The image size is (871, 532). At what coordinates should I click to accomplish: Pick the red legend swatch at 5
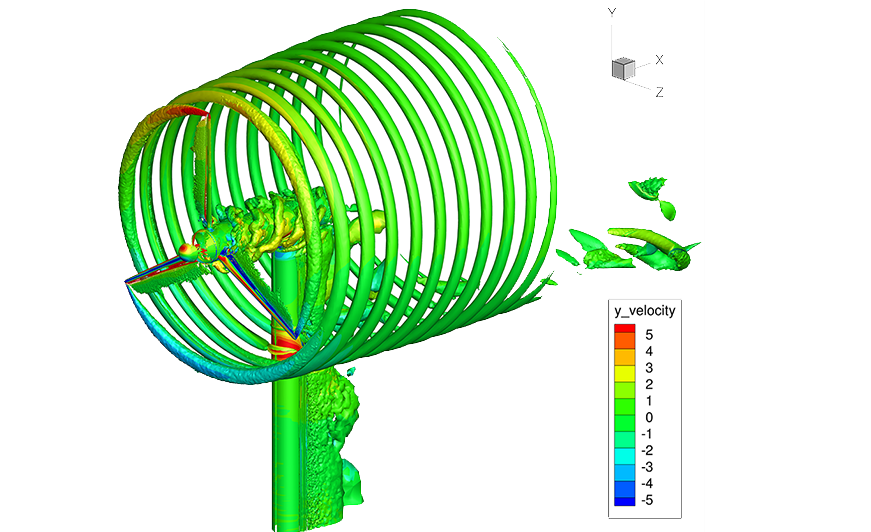coord(624,331)
